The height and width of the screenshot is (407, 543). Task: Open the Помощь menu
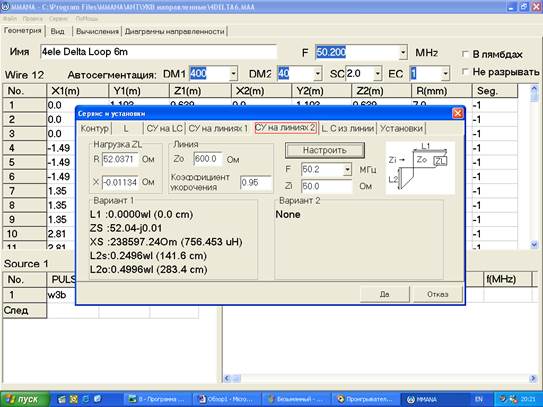click(x=87, y=19)
